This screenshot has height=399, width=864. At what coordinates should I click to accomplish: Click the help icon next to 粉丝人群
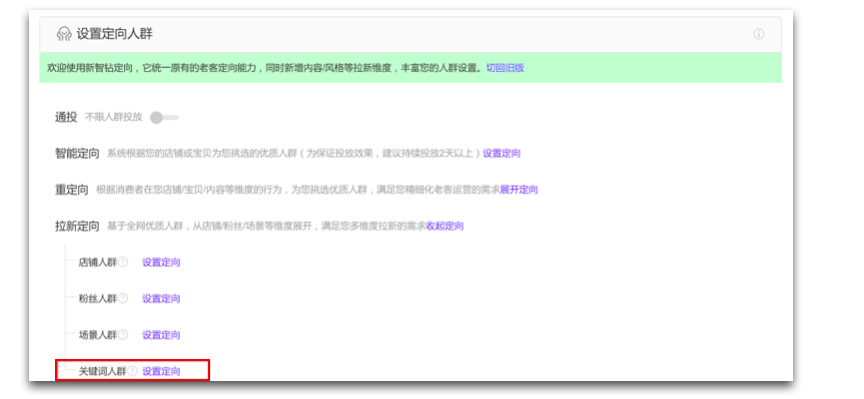click(x=123, y=299)
